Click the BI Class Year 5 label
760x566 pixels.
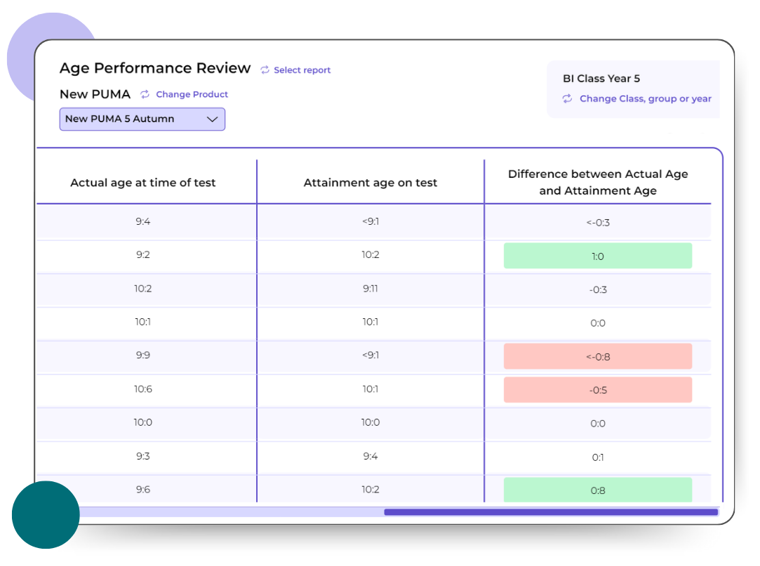(x=601, y=78)
